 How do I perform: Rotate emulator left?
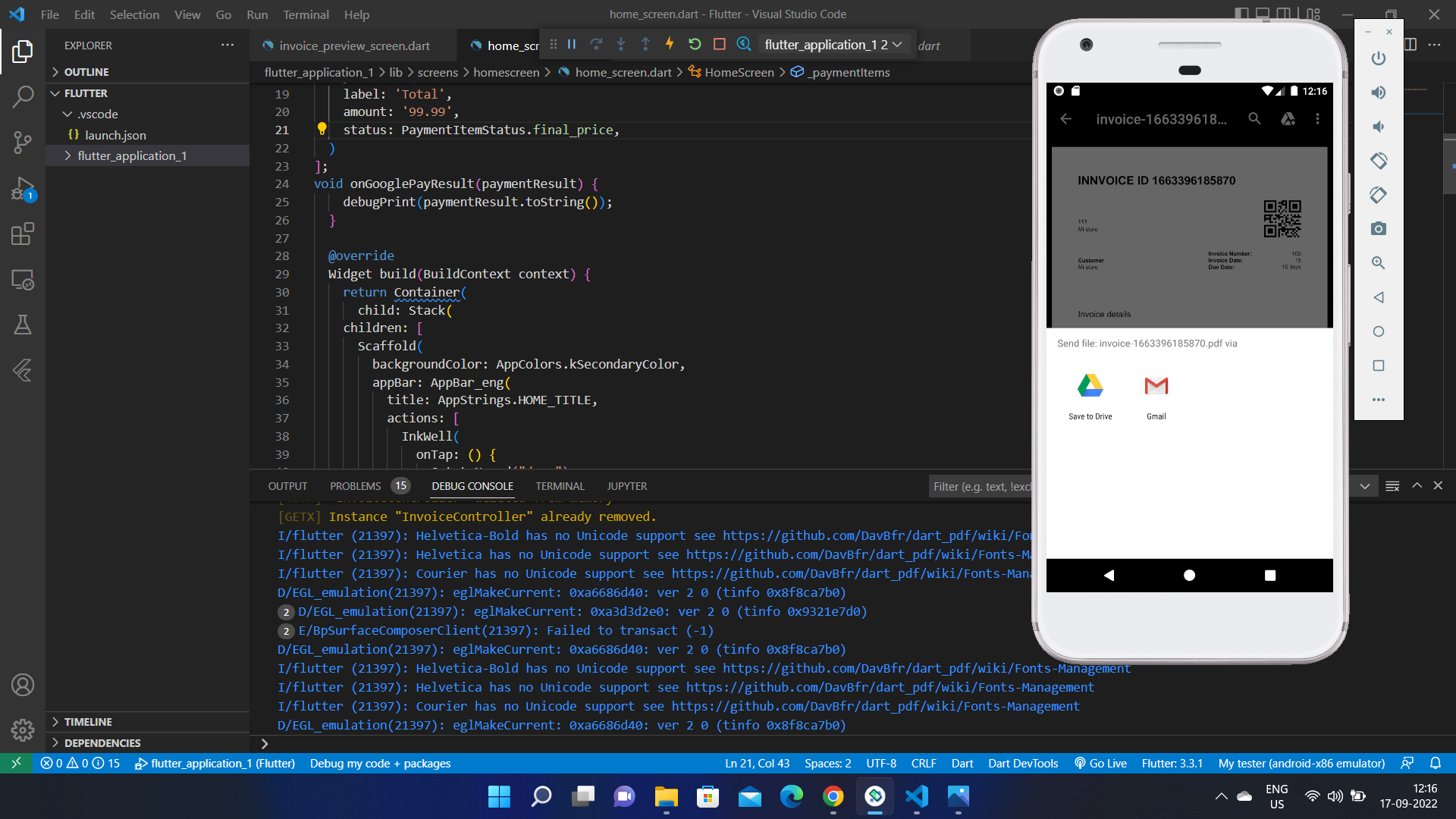pos(1379,161)
